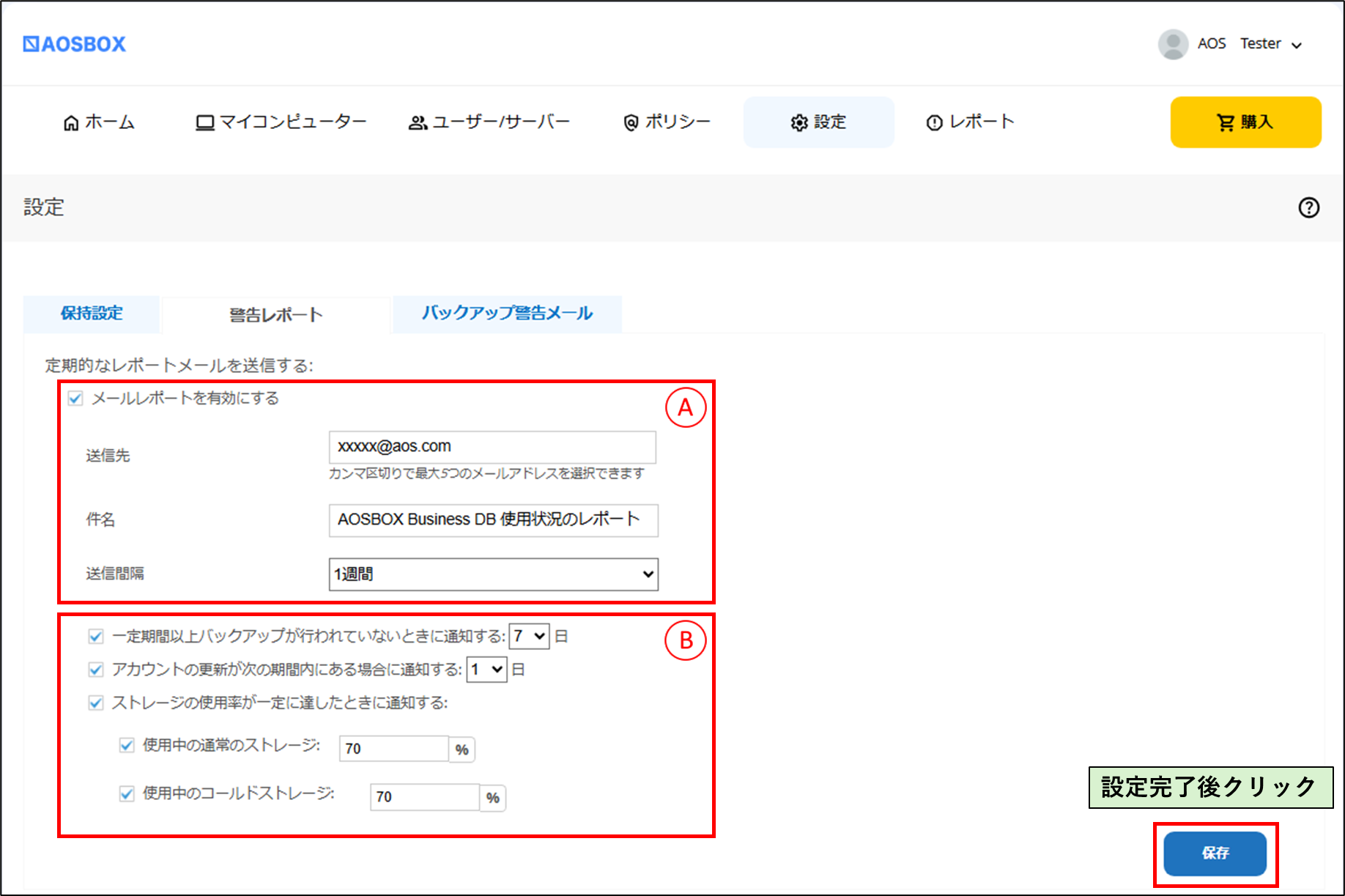Expand the AOS Tester account menu chevron
Viewport: 1345px width, 896px height.
click(x=1297, y=45)
